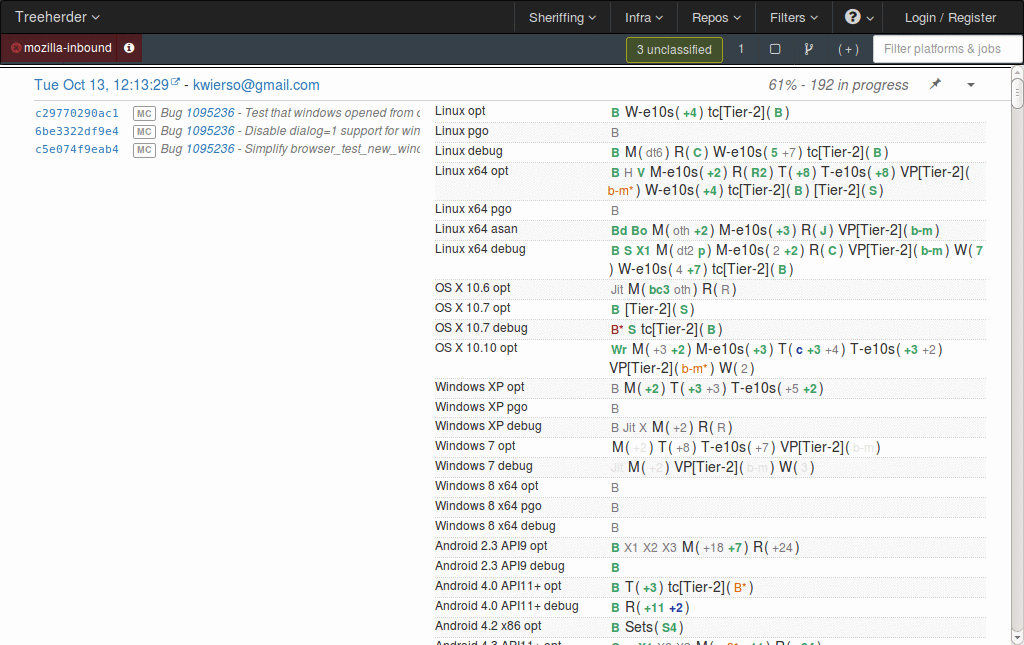Open bug 1095236 in Simplify browser_test row
The image size is (1024, 645).
pos(210,149)
